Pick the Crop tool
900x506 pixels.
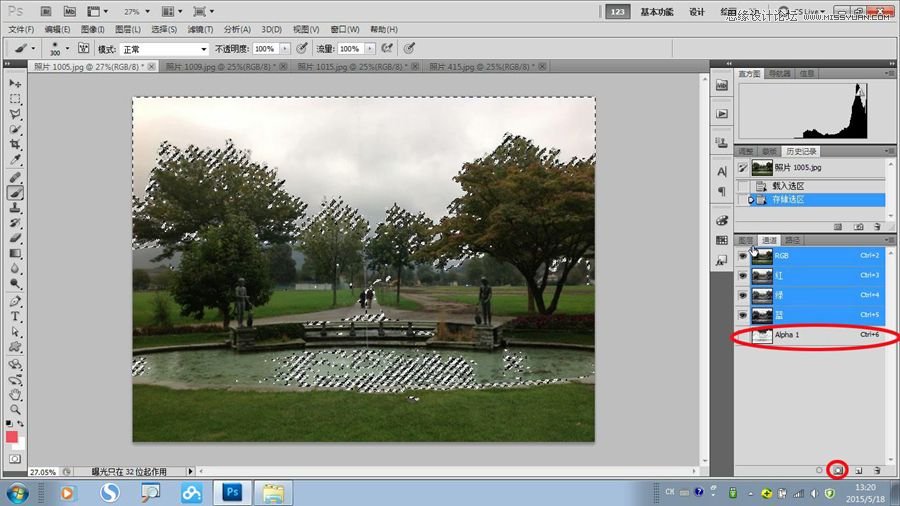[16, 145]
